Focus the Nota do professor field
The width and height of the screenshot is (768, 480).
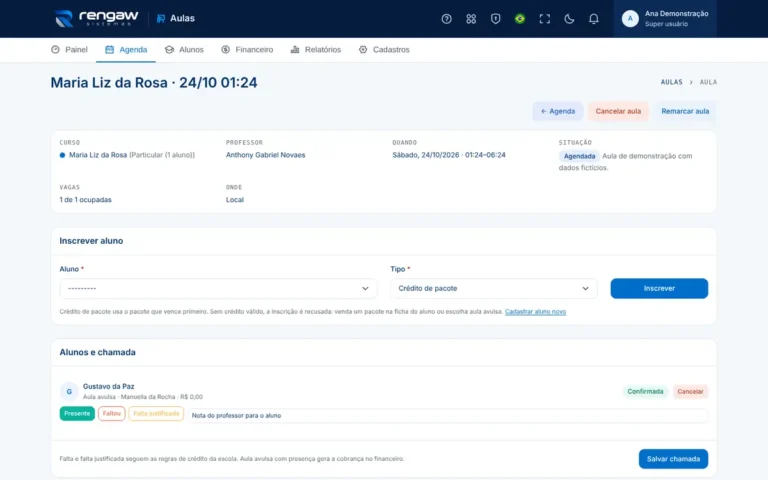[448, 415]
